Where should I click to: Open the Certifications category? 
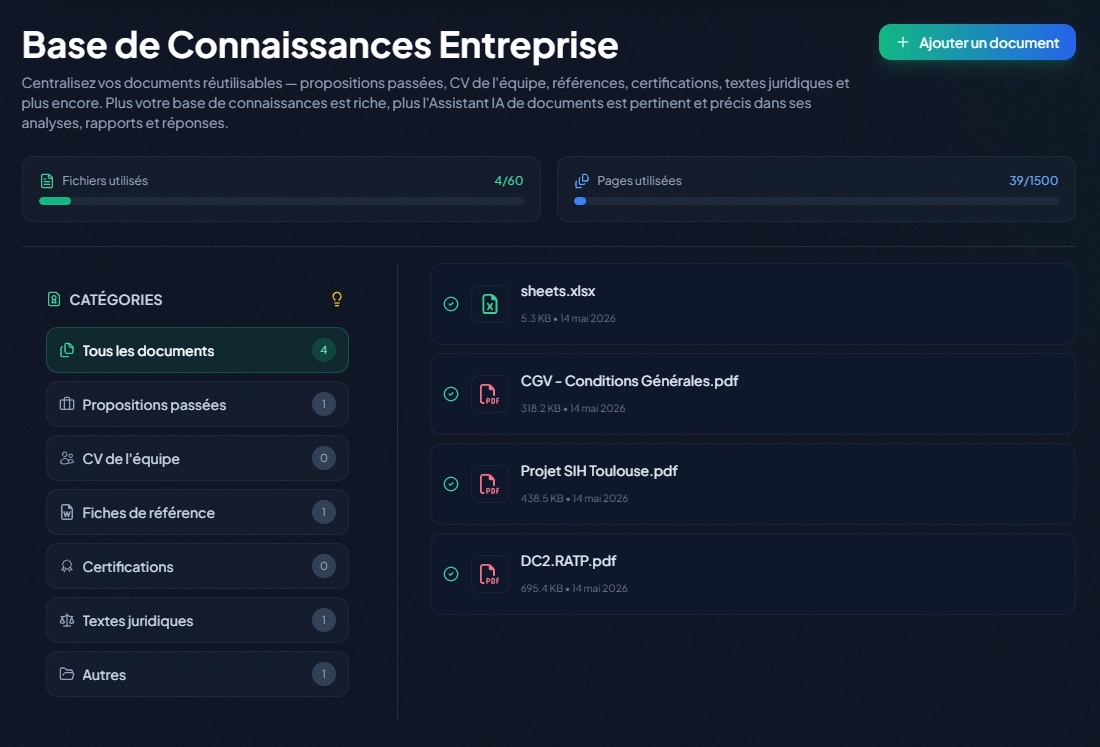point(197,566)
